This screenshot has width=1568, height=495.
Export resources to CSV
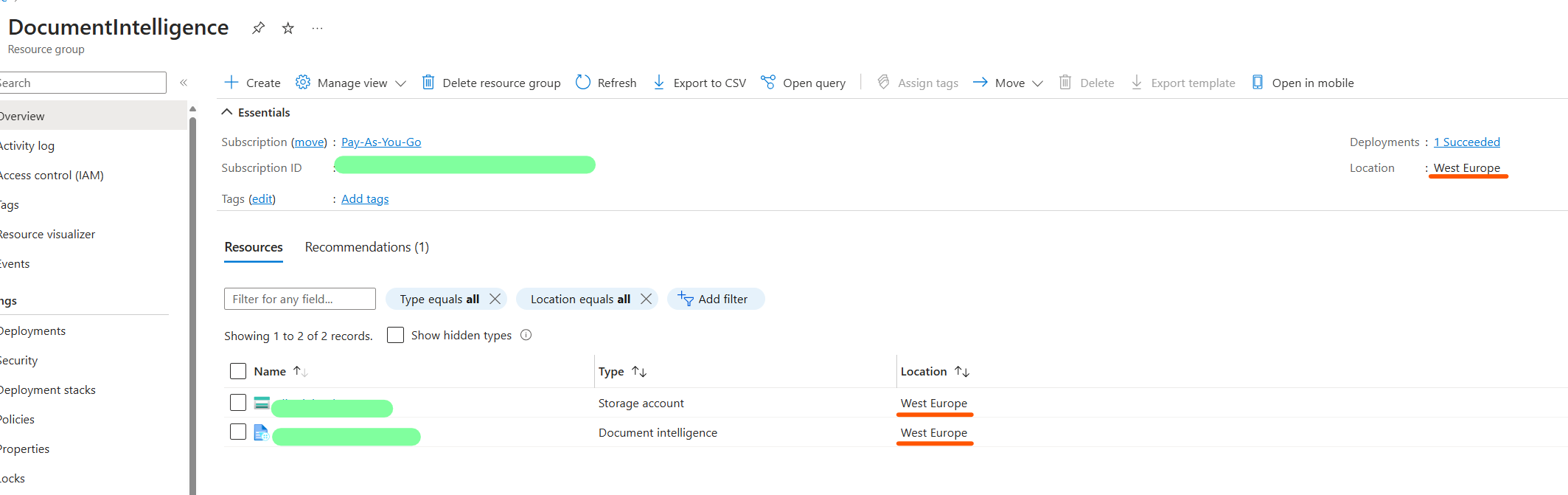[x=700, y=83]
